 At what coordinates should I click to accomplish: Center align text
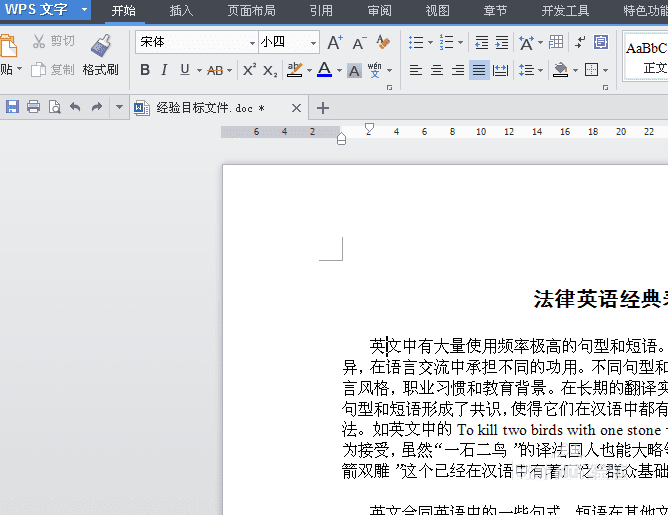pos(437,70)
